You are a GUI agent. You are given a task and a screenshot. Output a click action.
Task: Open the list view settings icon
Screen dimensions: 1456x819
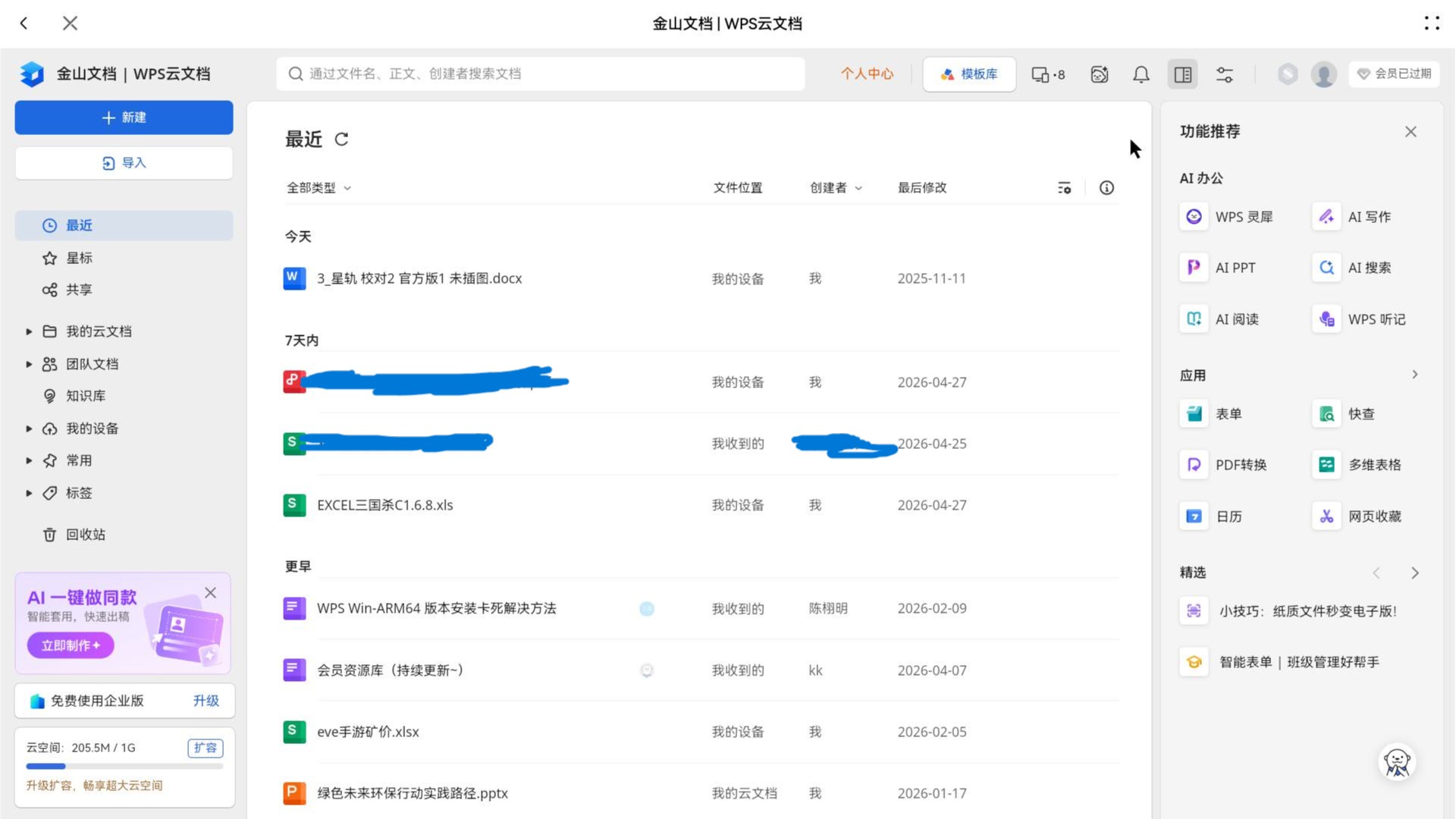[1065, 188]
